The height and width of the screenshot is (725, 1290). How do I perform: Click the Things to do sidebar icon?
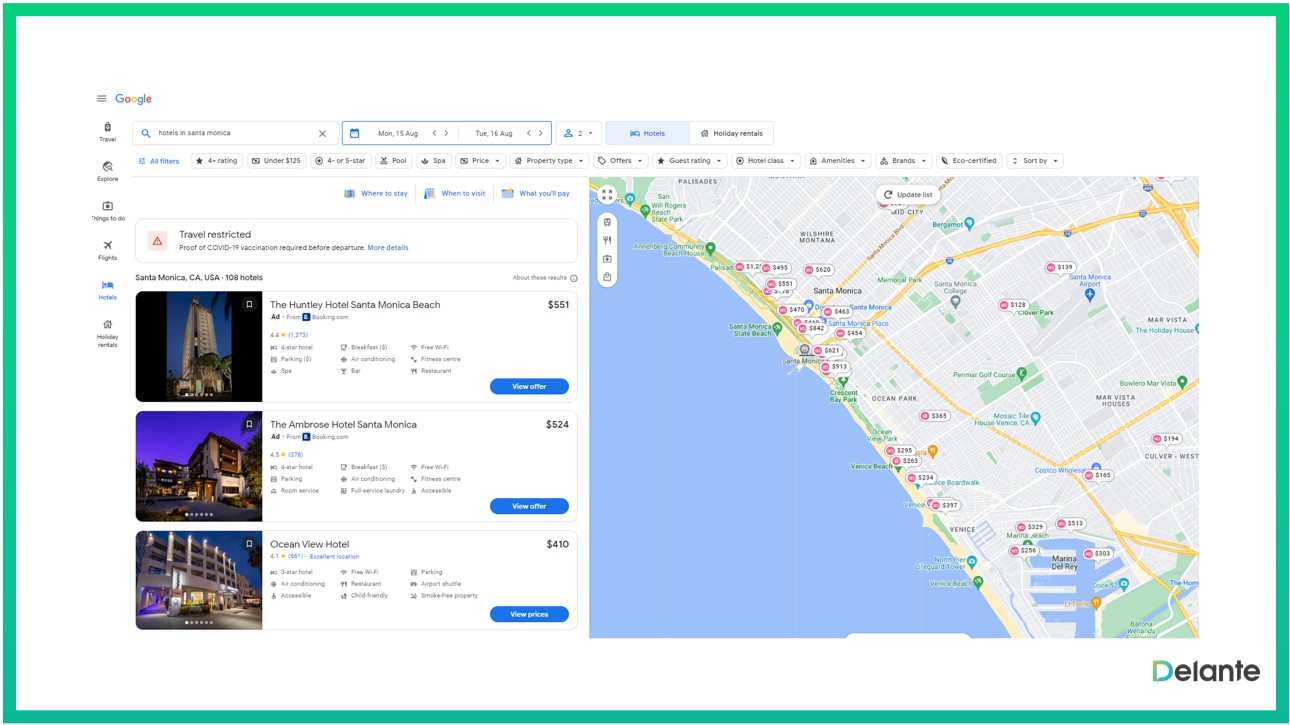click(x=107, y=207)
